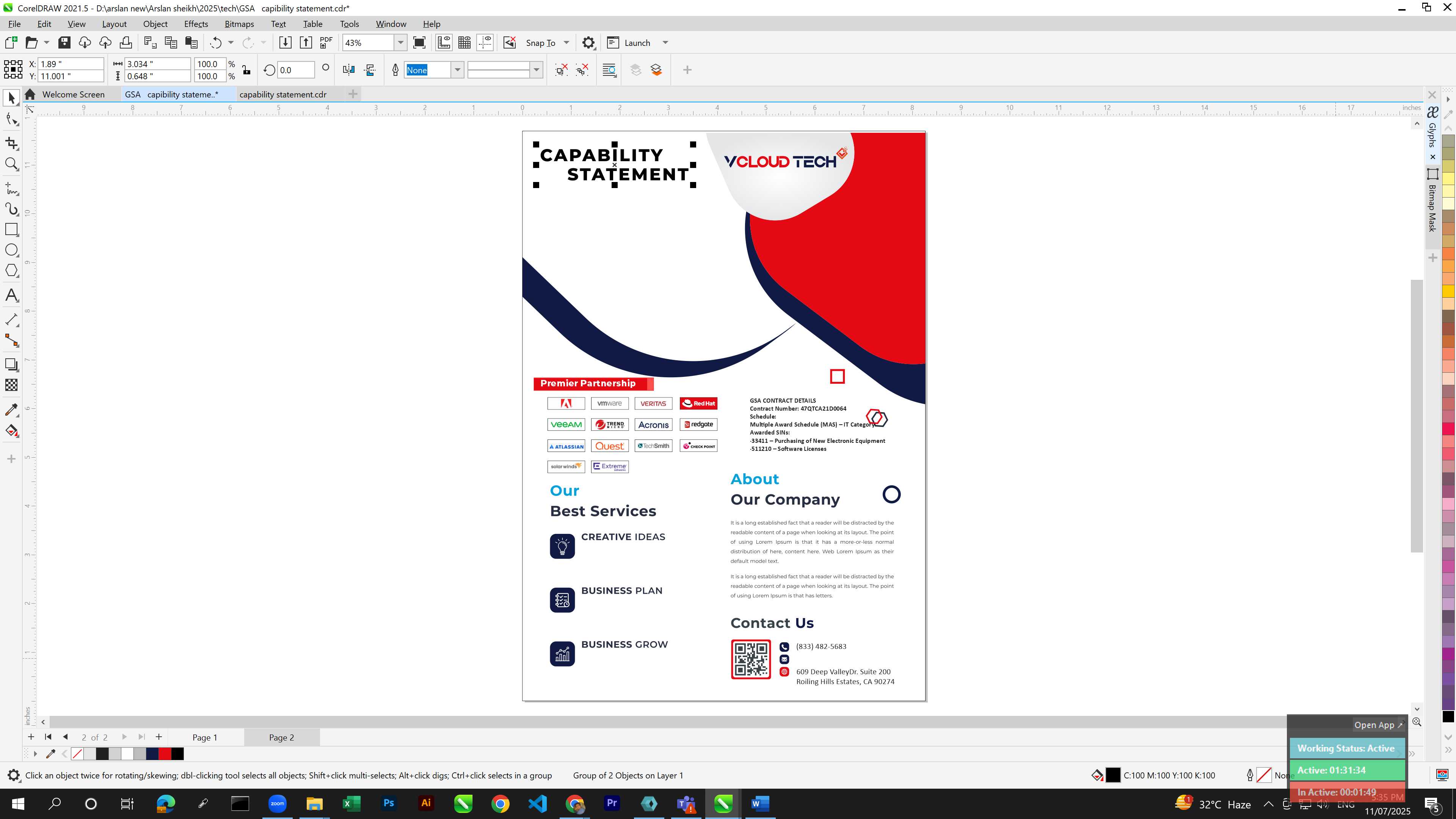The image size is (1456, 819).
Task: Click the navy swatch in document palette
Action: coord(152,753)
